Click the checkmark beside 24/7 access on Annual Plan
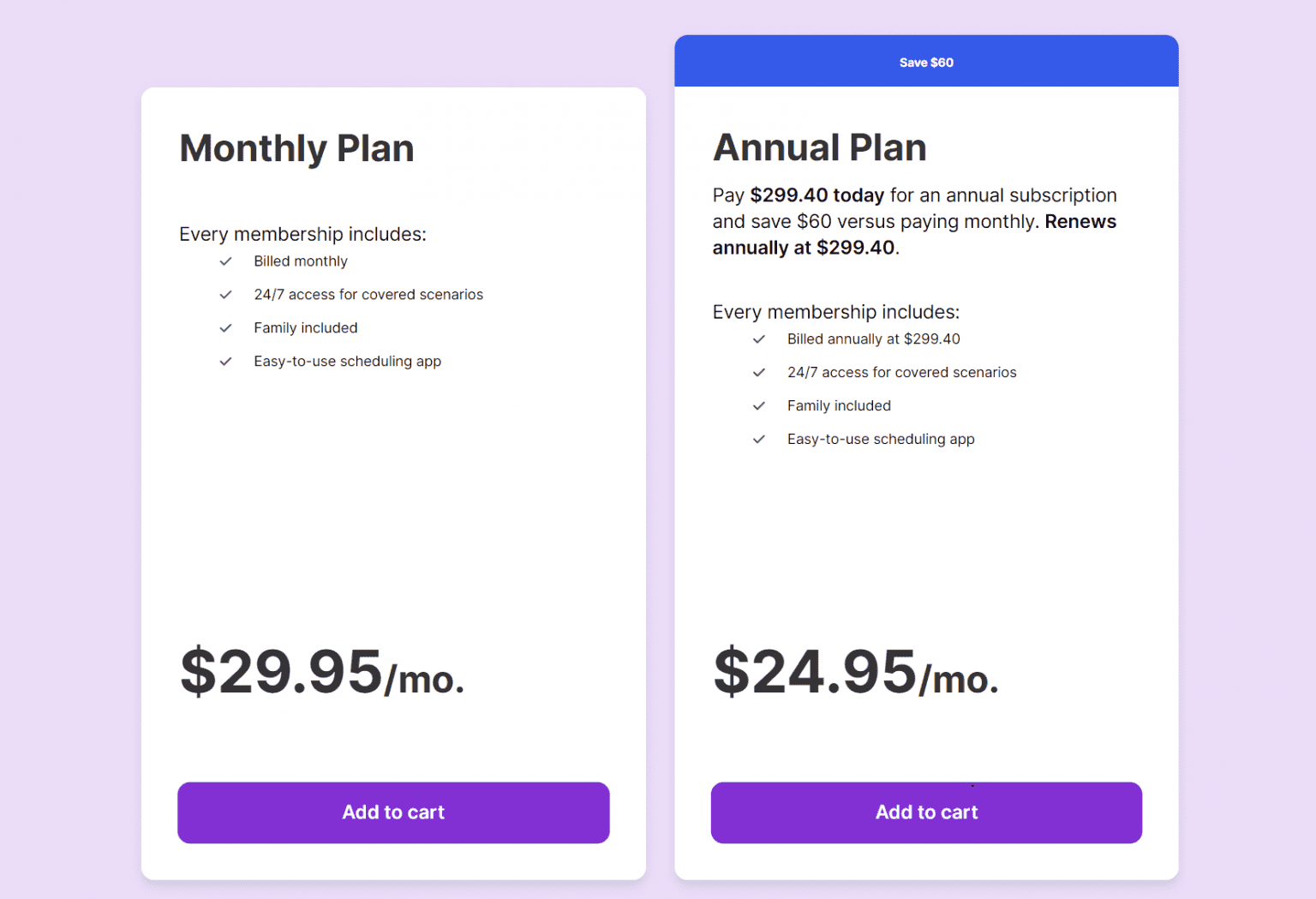The height and width of the screenshot is (899, 1316). pyautogui.click(x=759, y=372)
